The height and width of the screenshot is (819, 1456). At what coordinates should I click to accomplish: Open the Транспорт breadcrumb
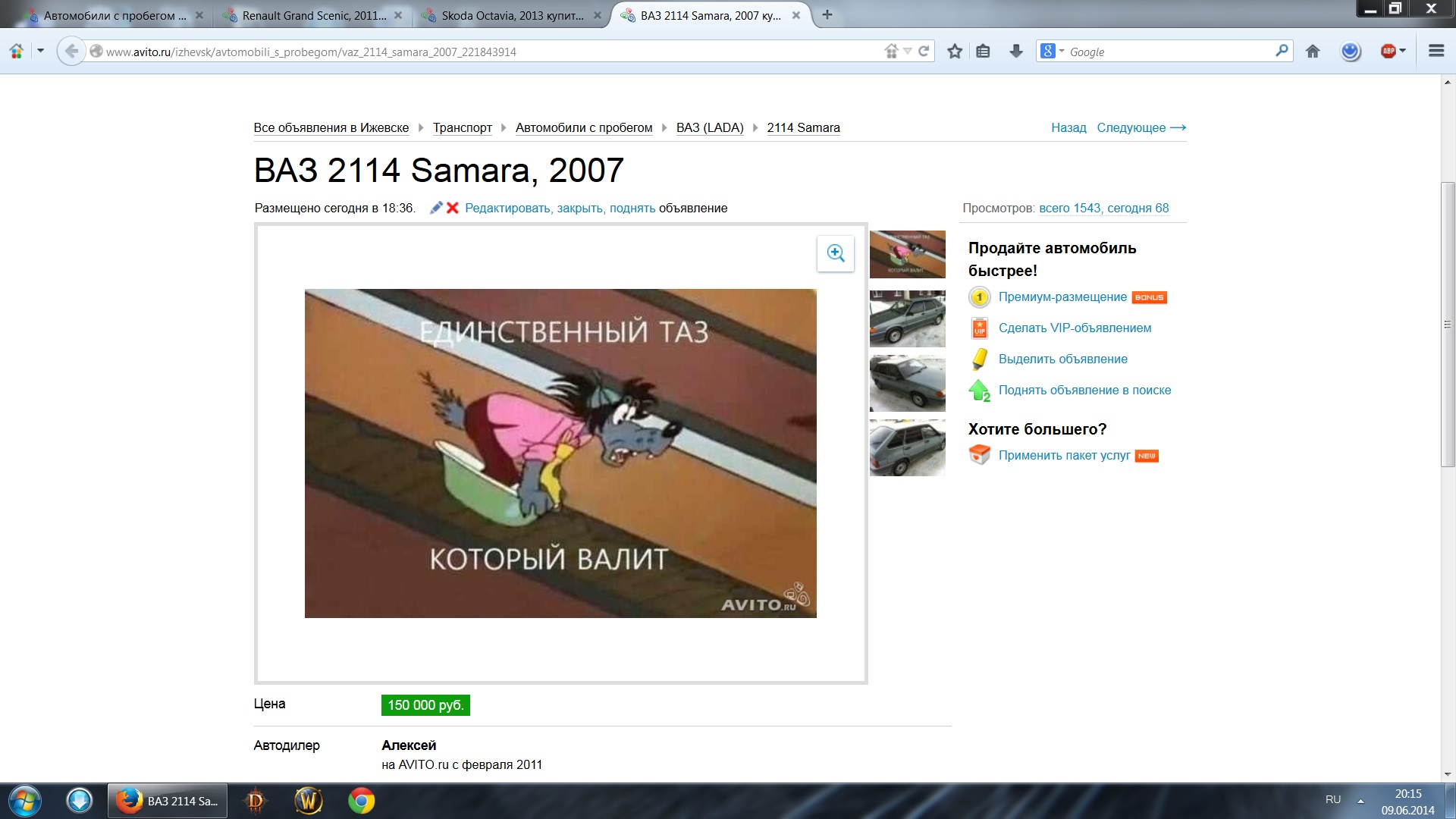pyautogui.click(x=463, y=127)
